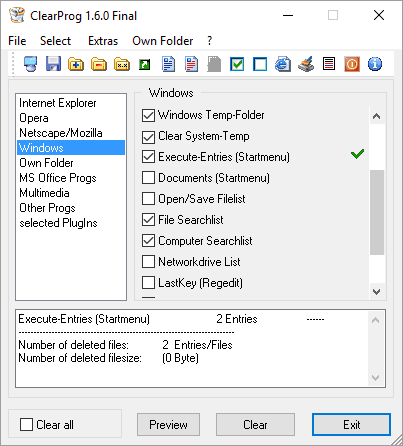Click the remove folder minus icon

99,64
